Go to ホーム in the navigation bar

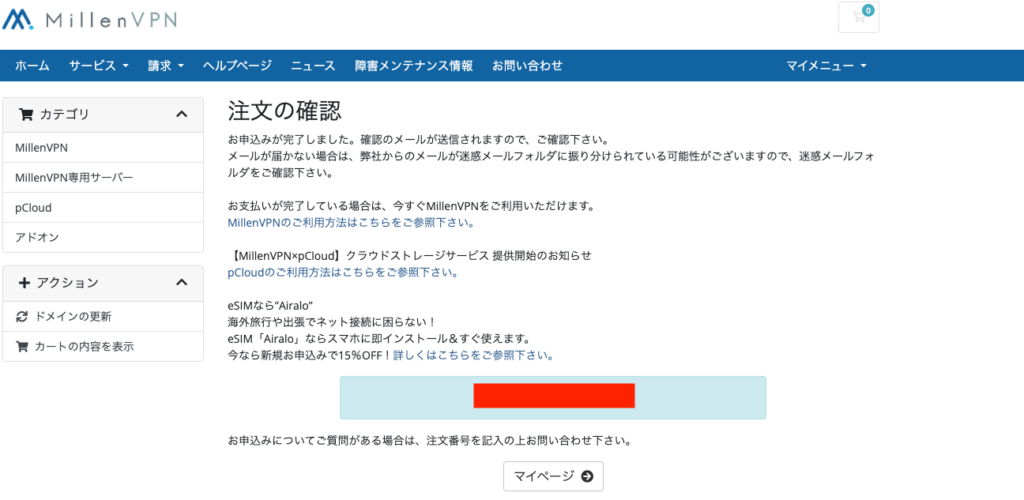click(32, 66)
